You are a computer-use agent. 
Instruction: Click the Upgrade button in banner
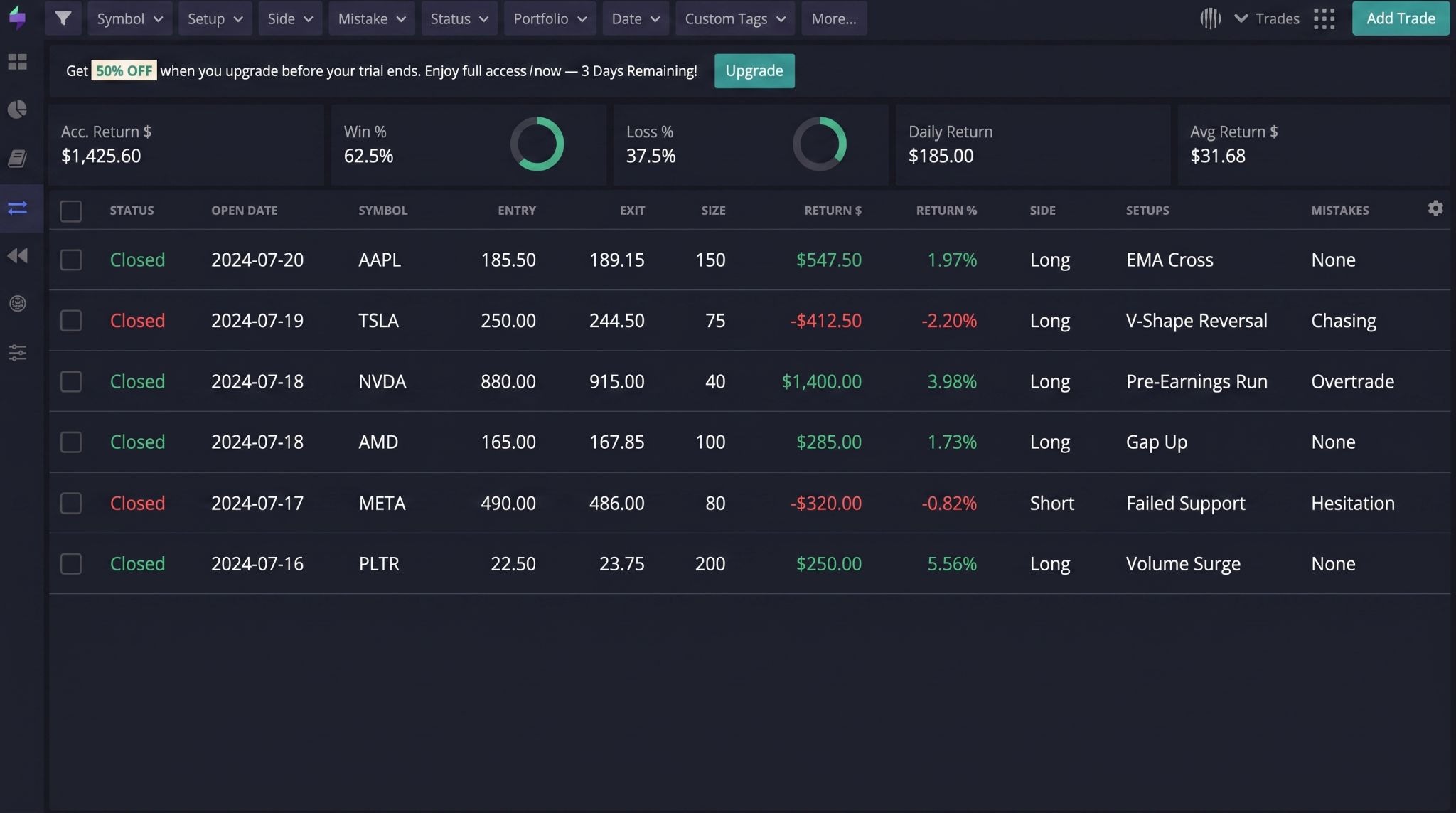pyautogui.click(x=754, y=71)
